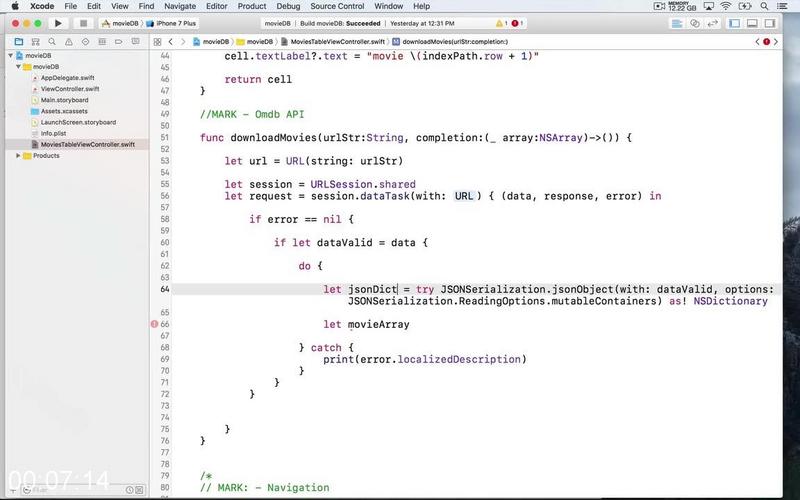The image size is (800, 500).
Task: Click the red error indicator in jump bar
Action: [x=766, y=42]
